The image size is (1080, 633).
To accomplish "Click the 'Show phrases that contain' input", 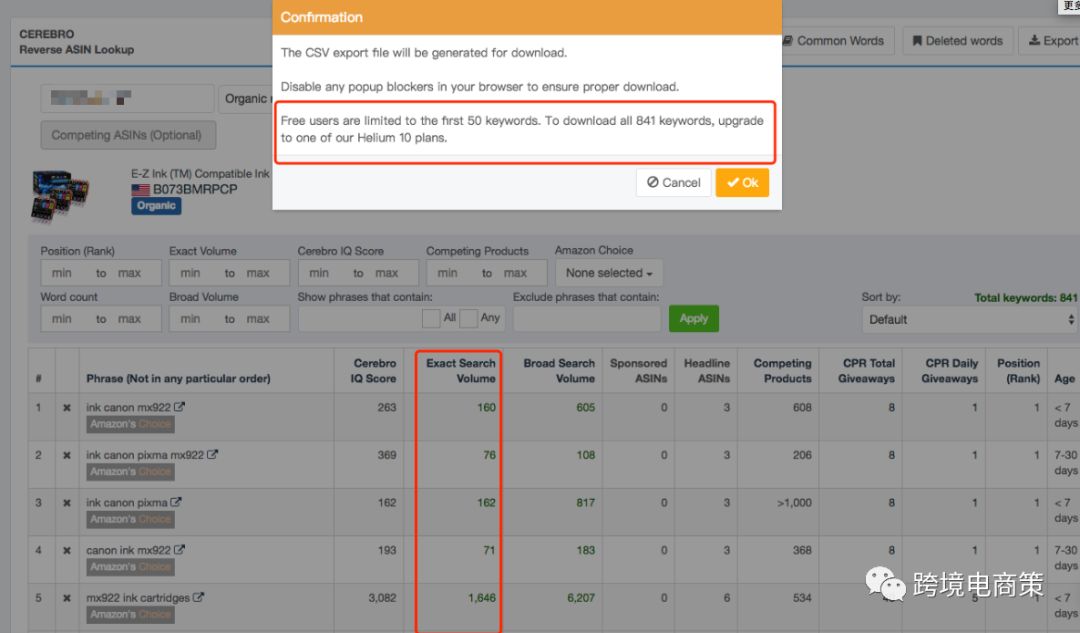I will 360,318.
